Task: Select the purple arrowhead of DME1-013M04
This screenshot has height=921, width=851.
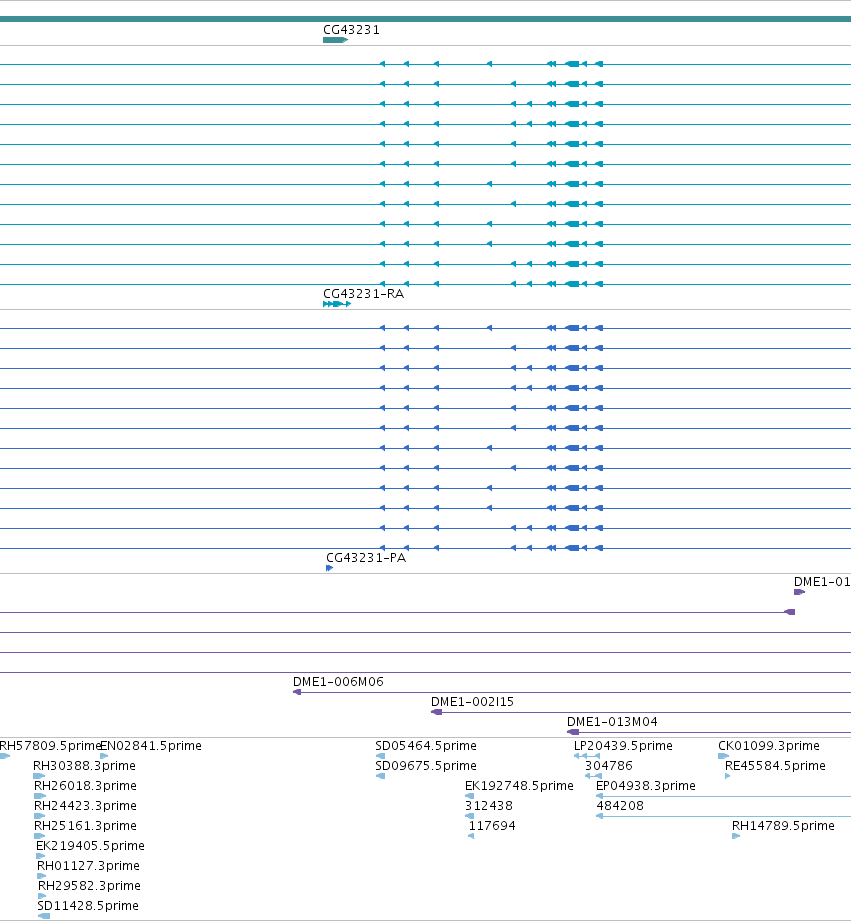Action: tap(573, 732)
